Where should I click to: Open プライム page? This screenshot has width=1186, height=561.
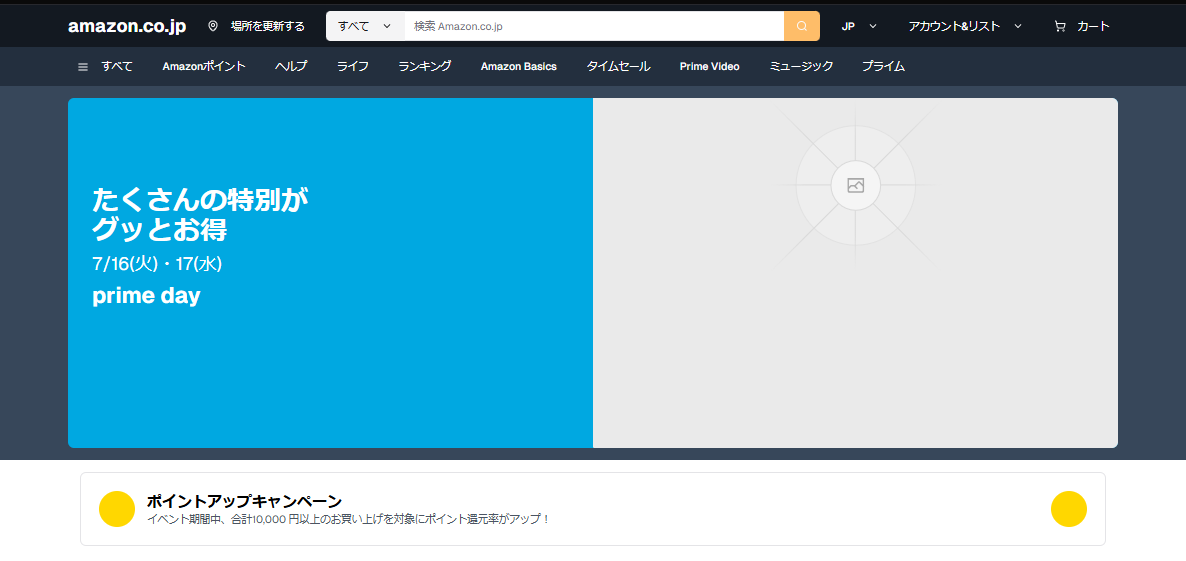point(883,67)
